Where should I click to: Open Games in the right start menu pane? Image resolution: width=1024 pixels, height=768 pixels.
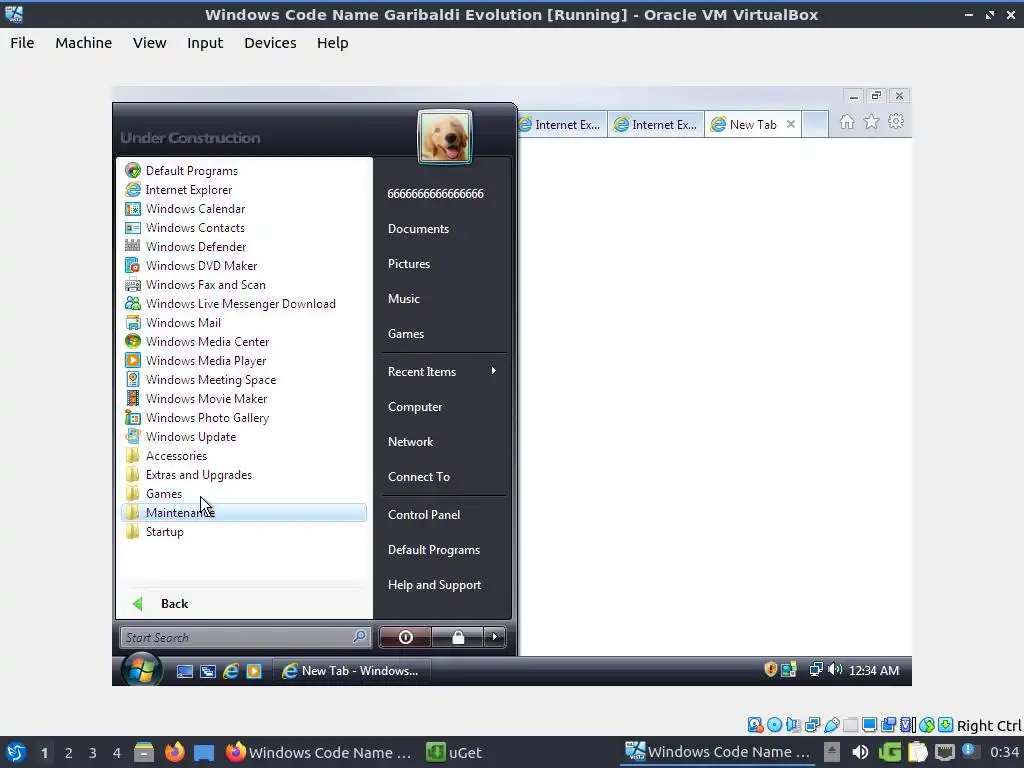(x=406, y=333)
